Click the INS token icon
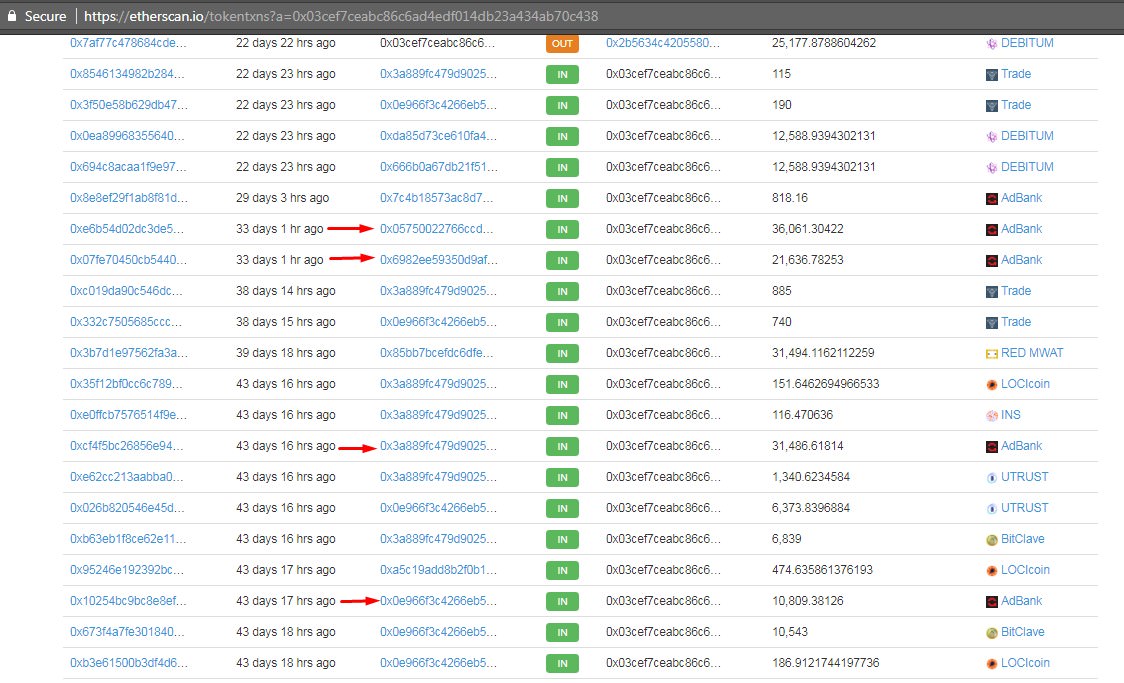 click(x=991, y=416)
